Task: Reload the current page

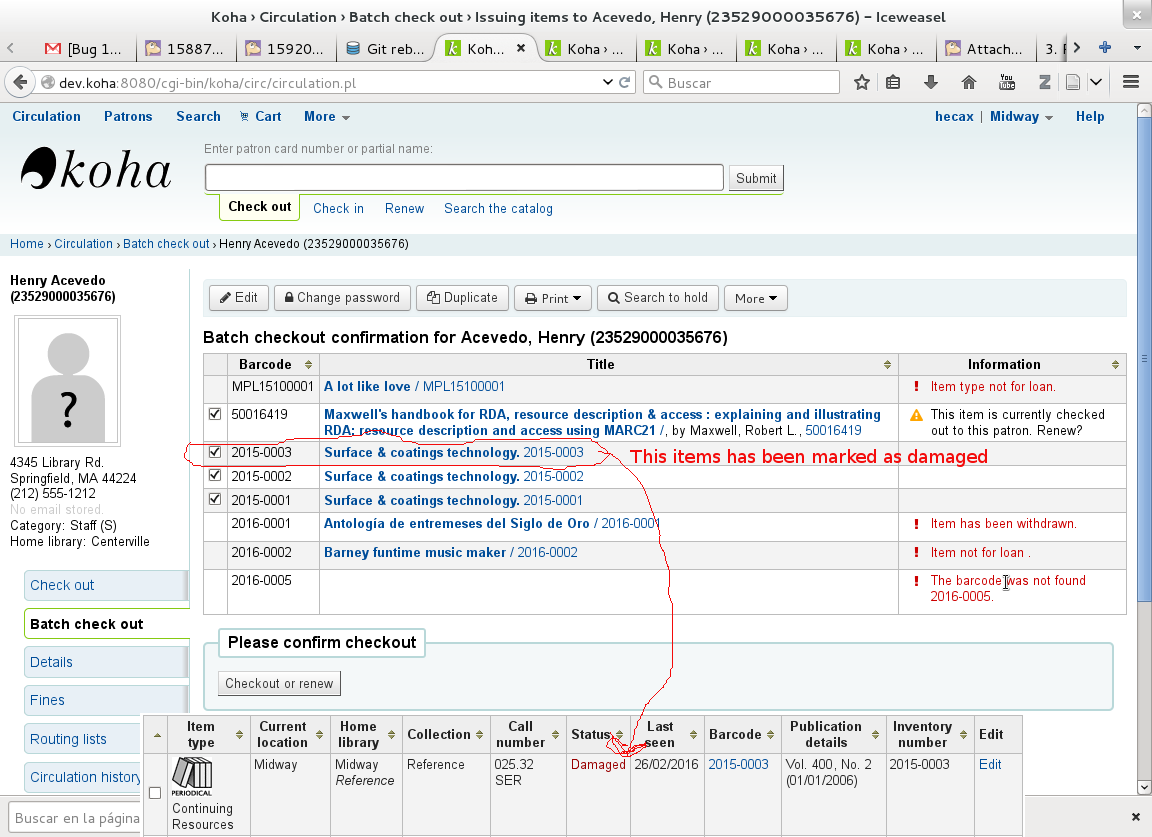Action: pyautogui.click(x=625, y=83)
